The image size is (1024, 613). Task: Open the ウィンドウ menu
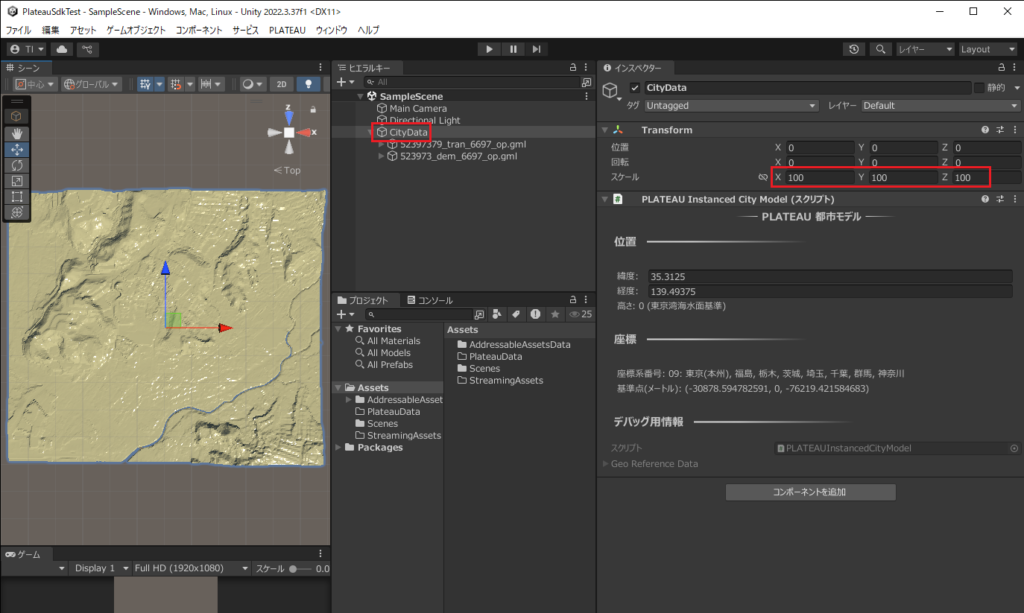coord(331,30)
